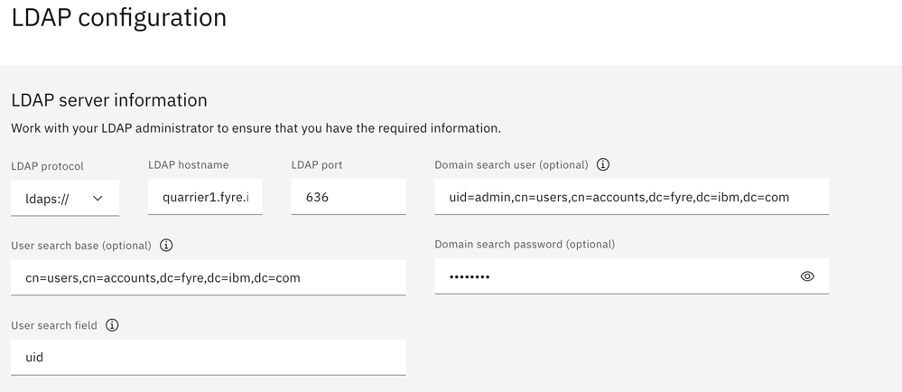Focus the LDAP hostname input box
This screenshot has height=392, width=902.
click(205, 197)
